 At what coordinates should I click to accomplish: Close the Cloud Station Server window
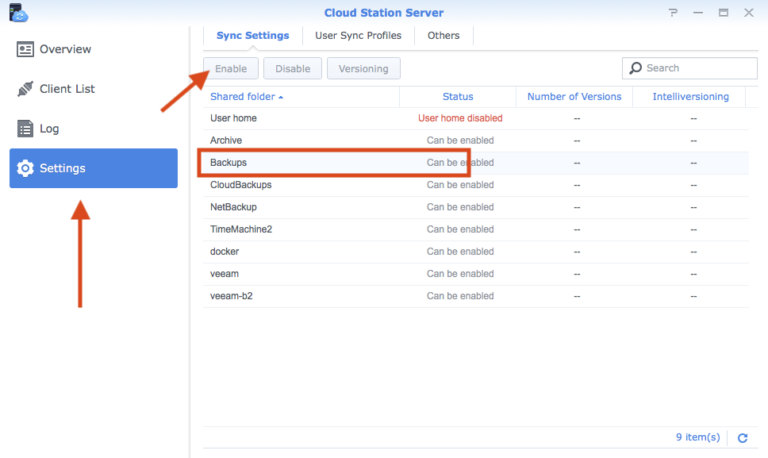click(749, 13)
